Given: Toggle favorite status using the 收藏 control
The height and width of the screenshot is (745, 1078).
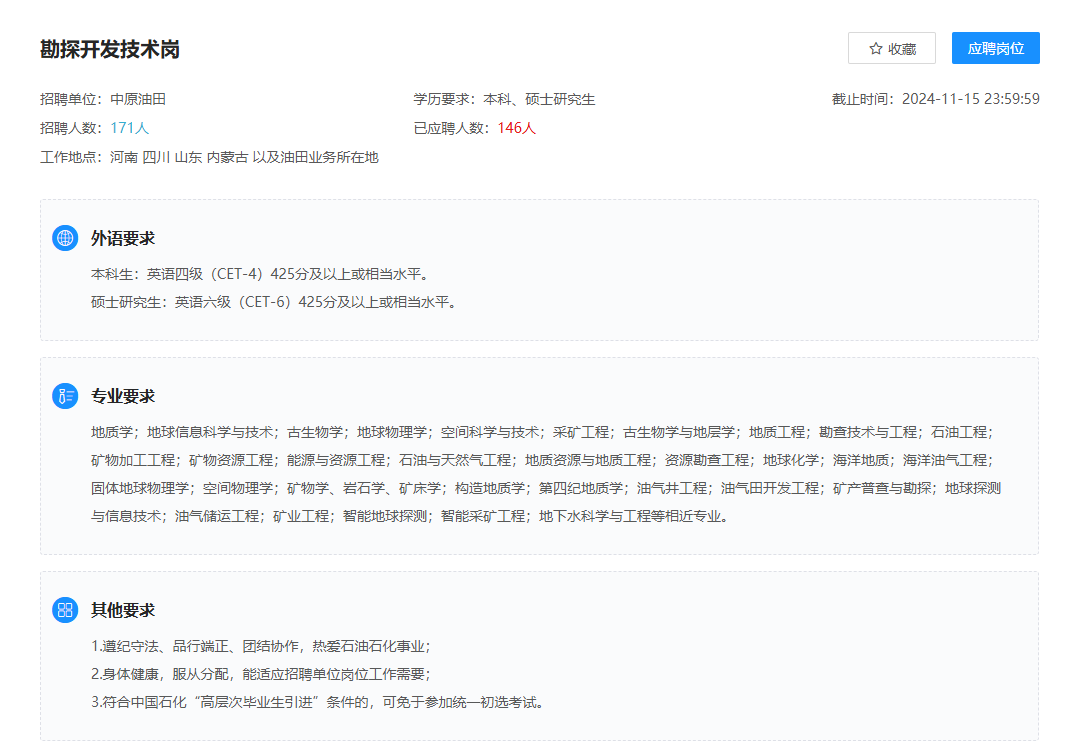Looking at the screenshot, I should 891,47.
